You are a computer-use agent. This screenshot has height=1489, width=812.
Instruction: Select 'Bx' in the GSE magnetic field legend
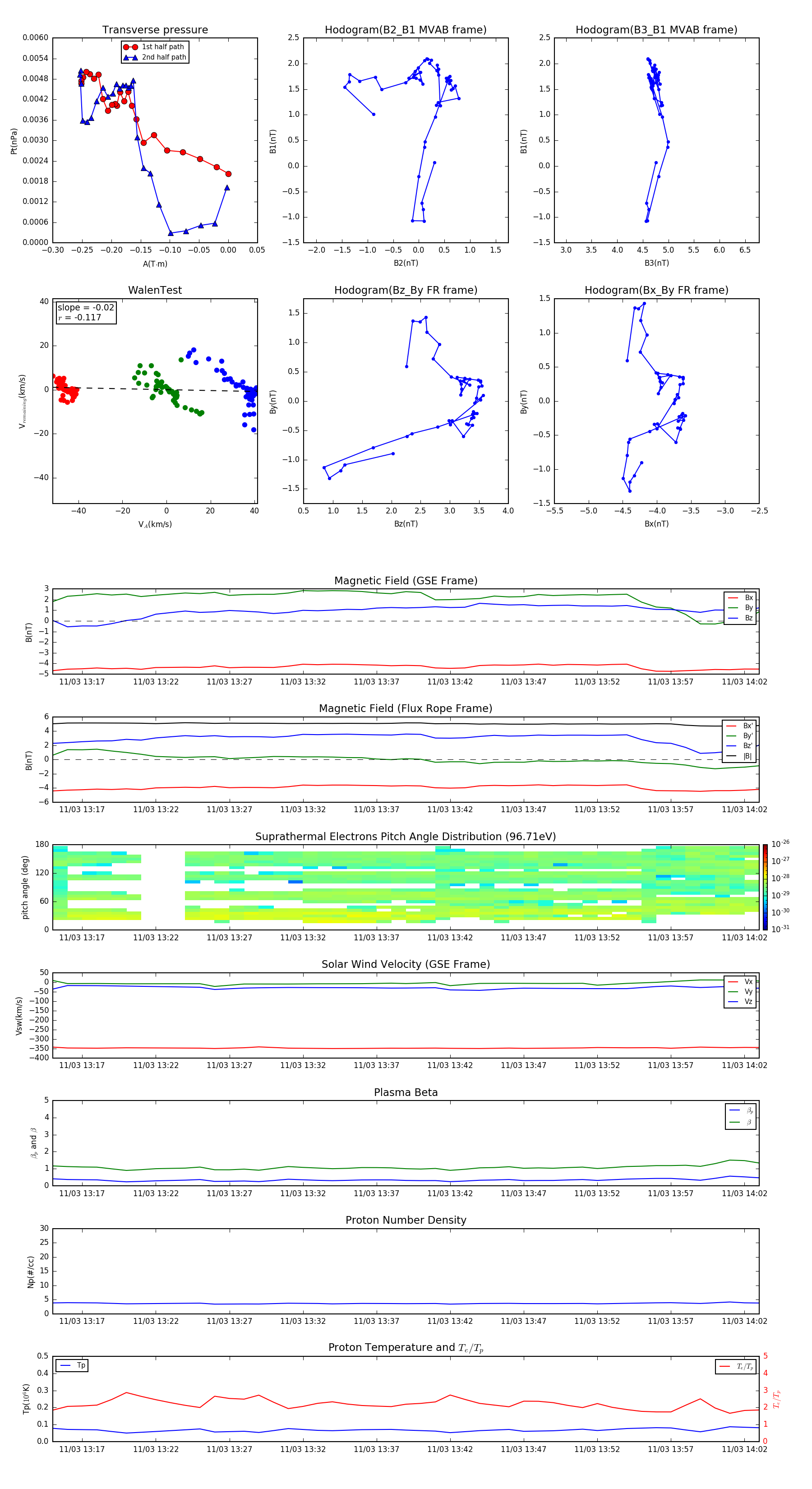740,598
